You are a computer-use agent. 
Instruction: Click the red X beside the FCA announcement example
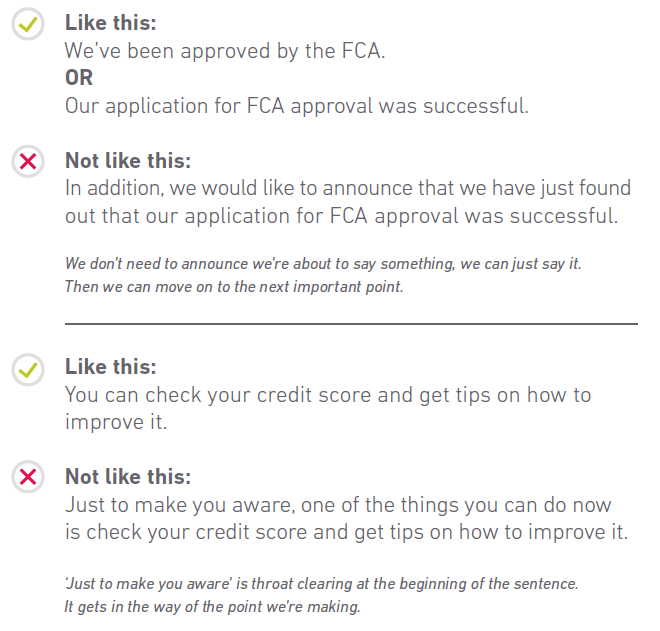(28, 161)
